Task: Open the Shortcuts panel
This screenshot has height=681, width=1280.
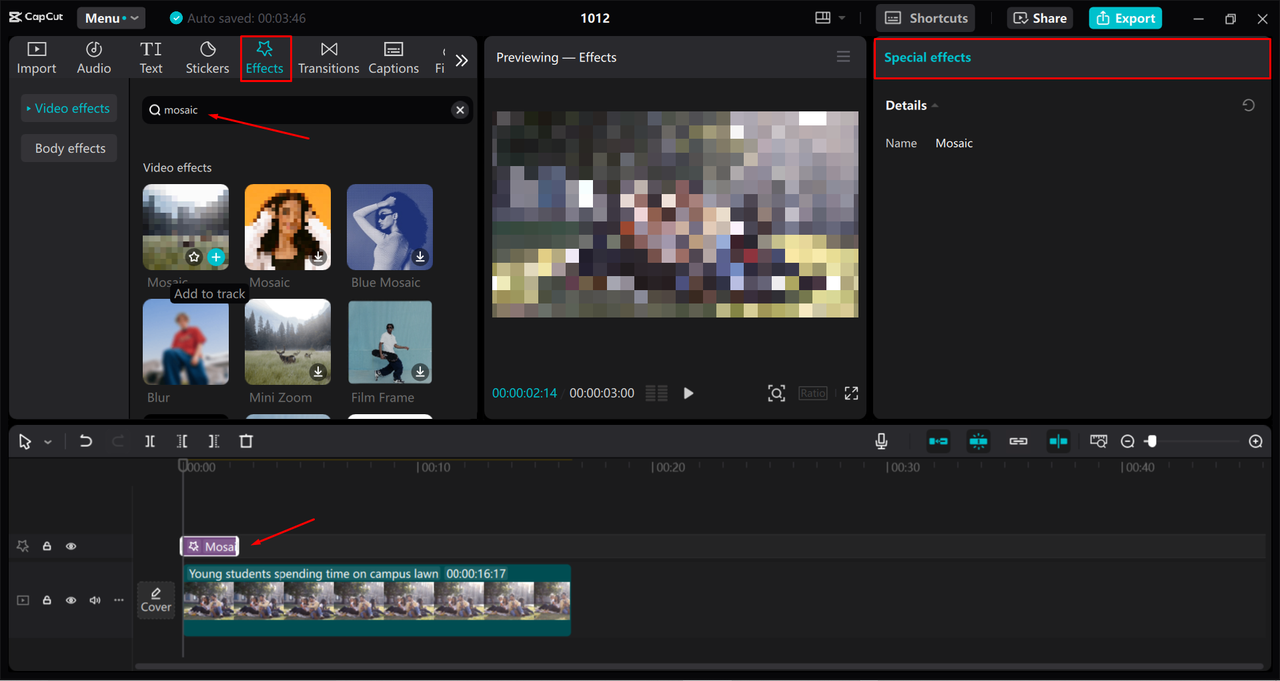Action: tap(926, 18)
